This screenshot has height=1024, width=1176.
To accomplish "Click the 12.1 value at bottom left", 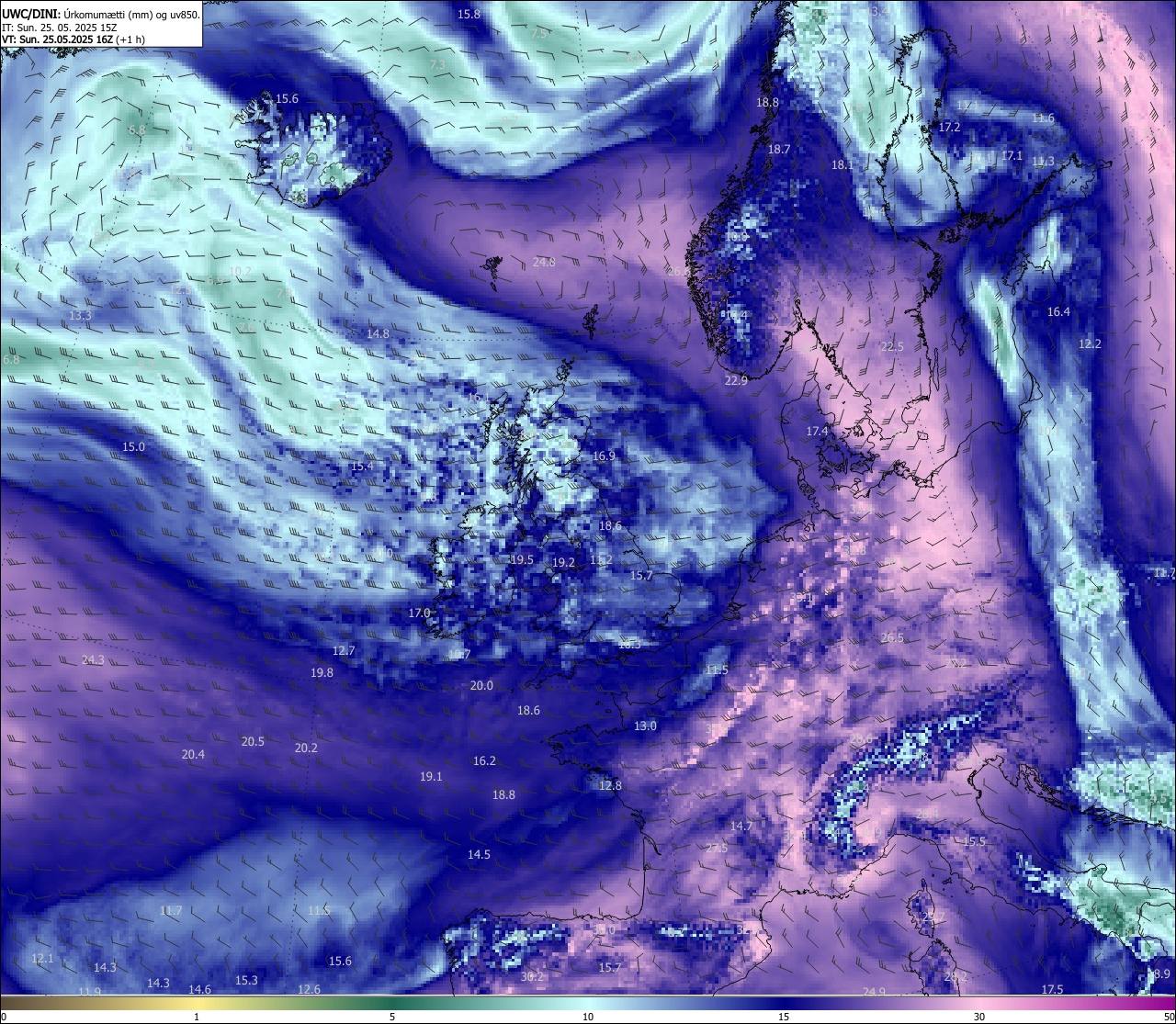I will [42, 958].
